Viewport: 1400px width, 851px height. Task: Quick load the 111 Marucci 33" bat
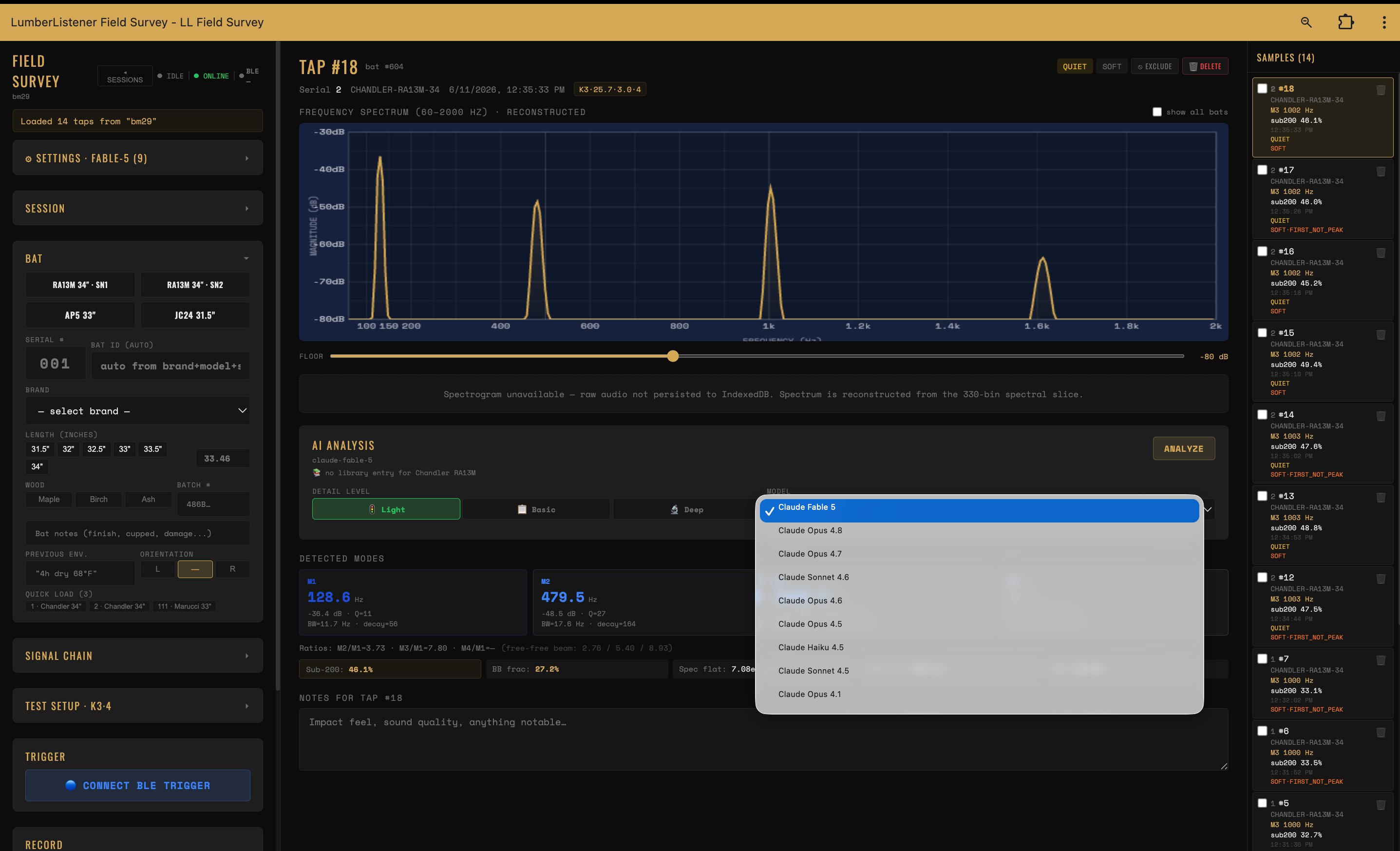click(184, 606)
